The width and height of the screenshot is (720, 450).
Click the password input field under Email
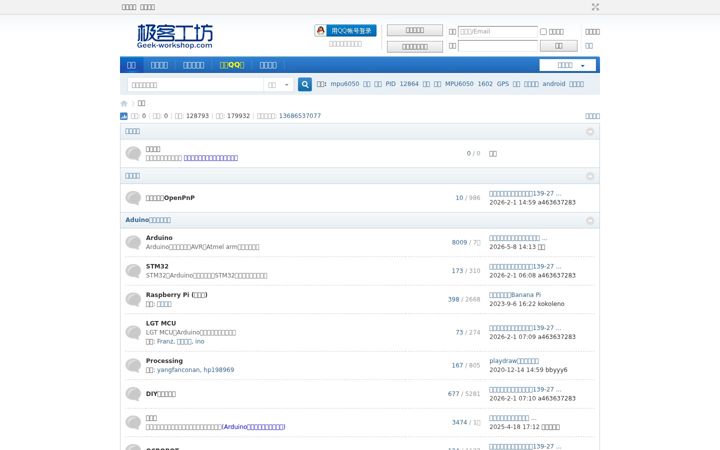497,46
